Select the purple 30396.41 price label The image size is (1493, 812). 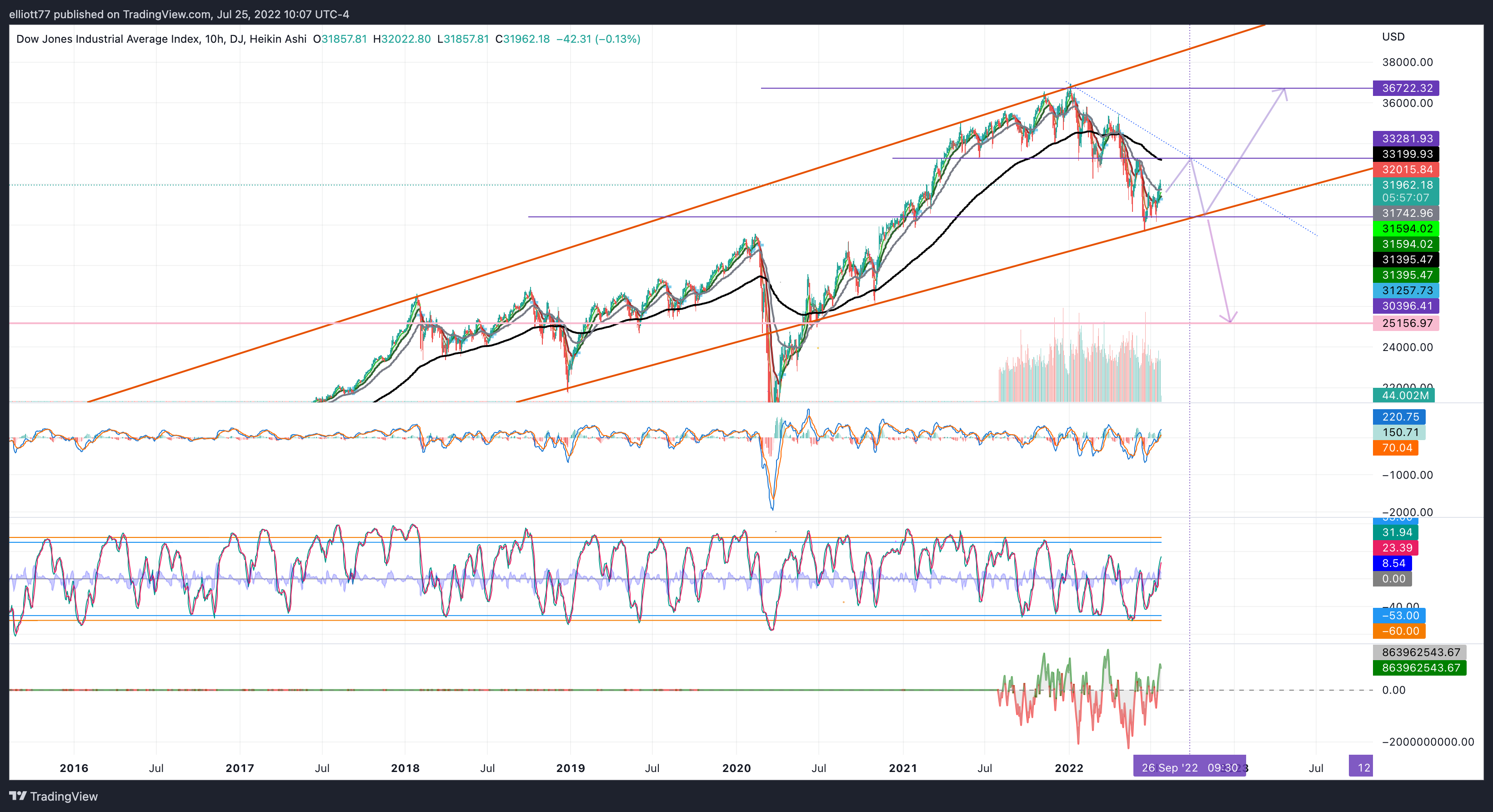pyautogui.click(x=1406, y=306)
